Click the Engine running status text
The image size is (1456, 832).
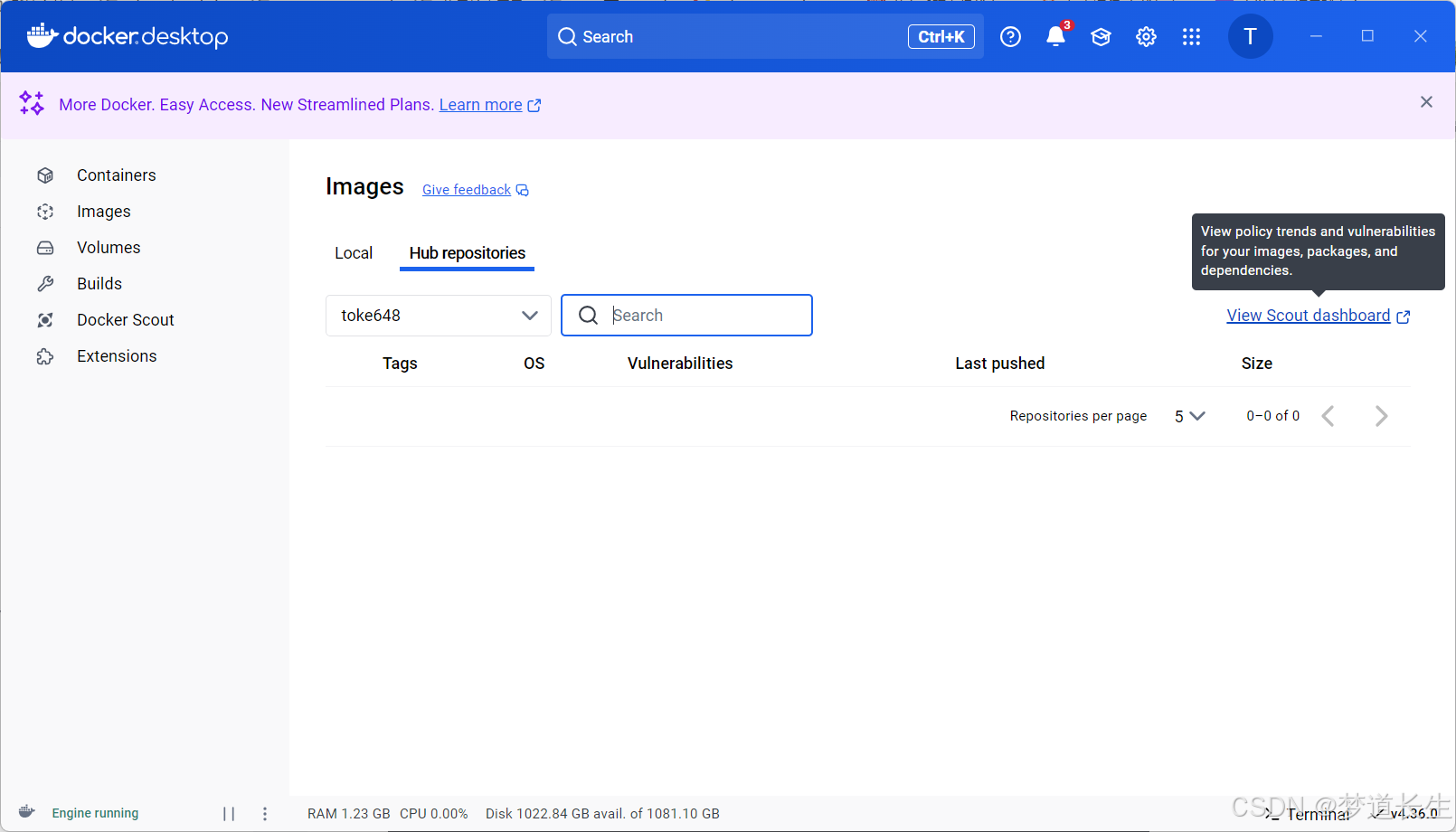(95, 813)
